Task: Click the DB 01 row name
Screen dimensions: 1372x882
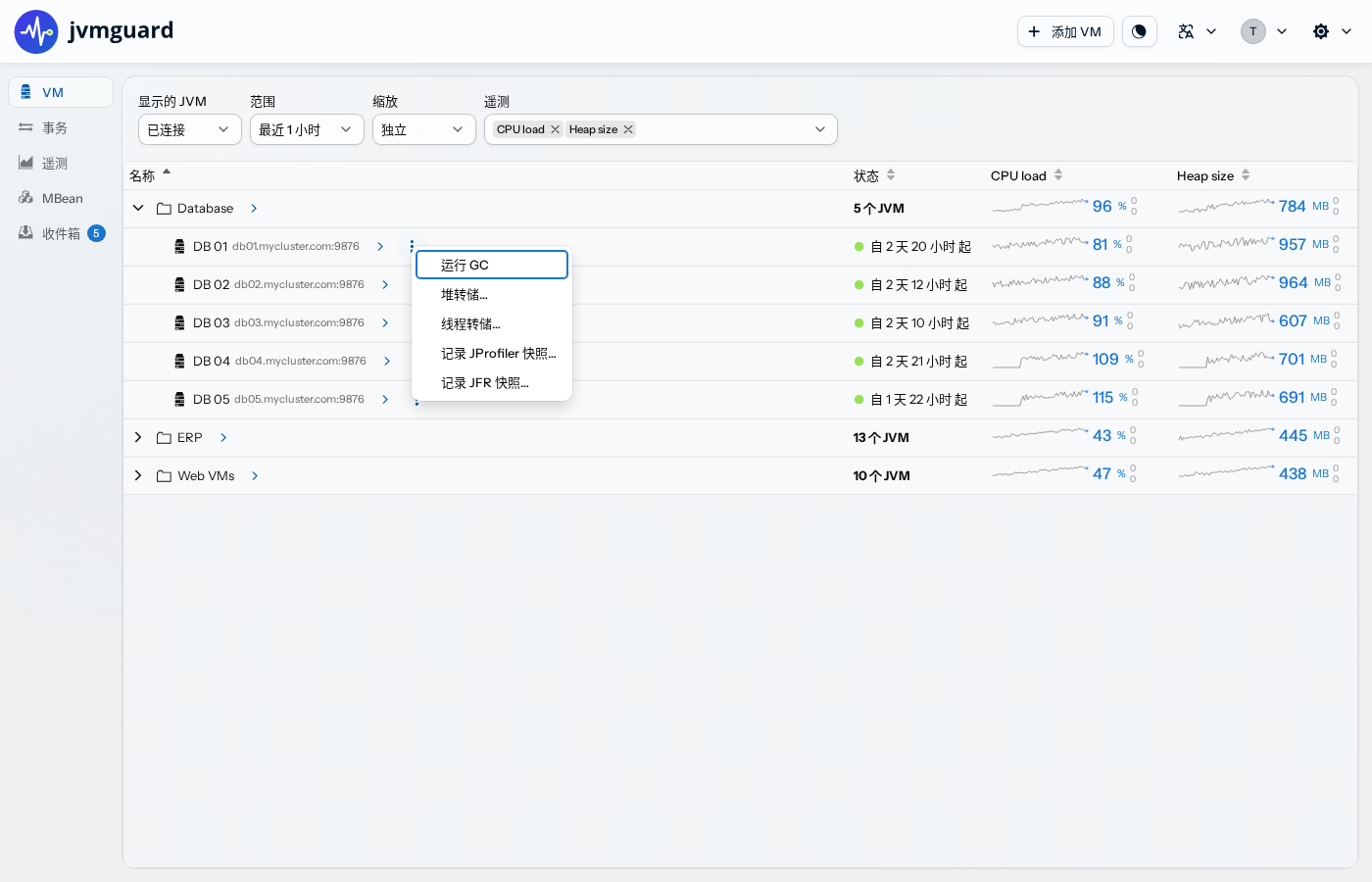Action: (x=210, y=246)
